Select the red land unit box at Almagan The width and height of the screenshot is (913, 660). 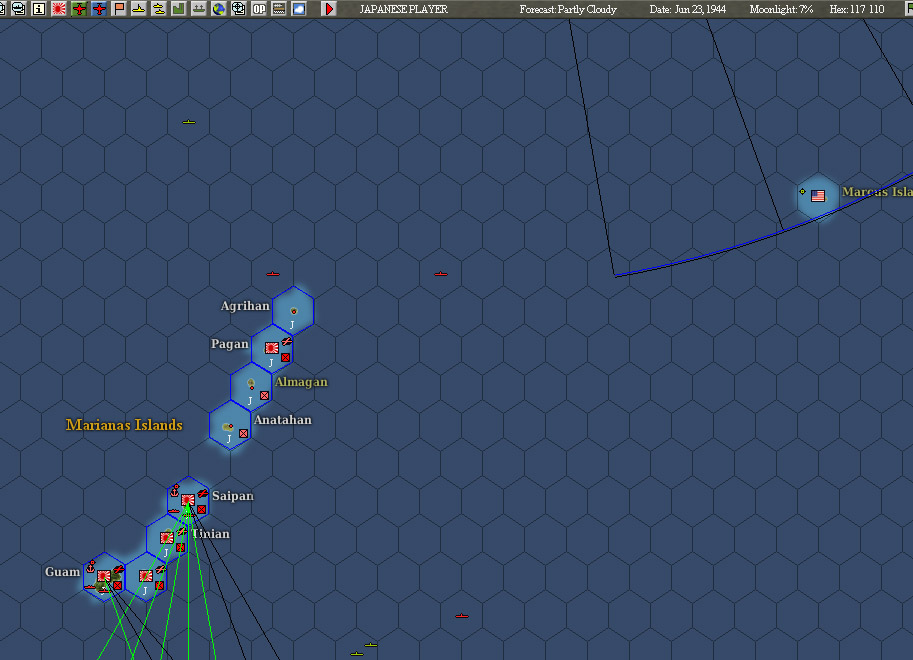[x=264, y=395]
